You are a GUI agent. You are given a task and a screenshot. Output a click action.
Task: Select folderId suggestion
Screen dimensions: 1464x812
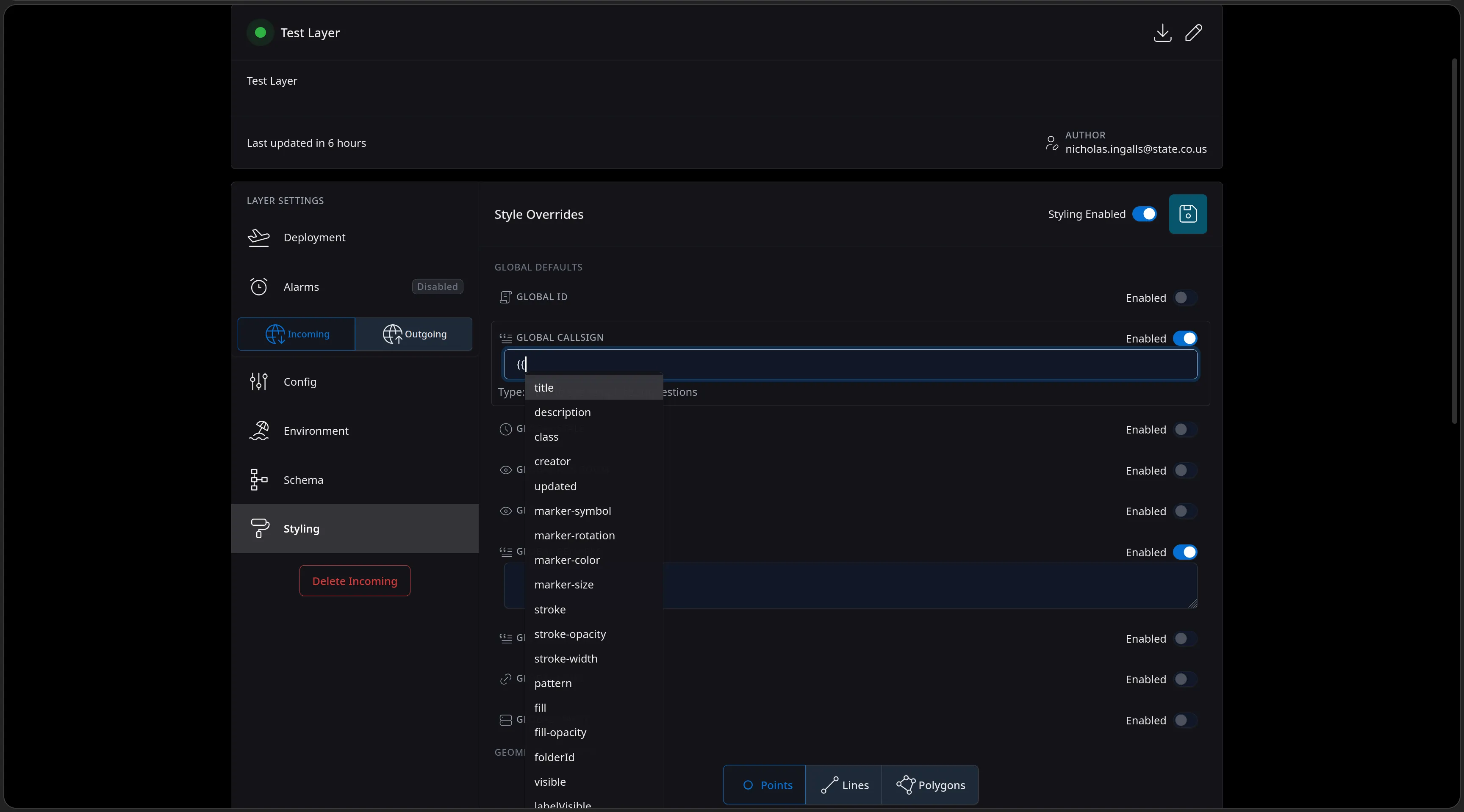[594, 757]
